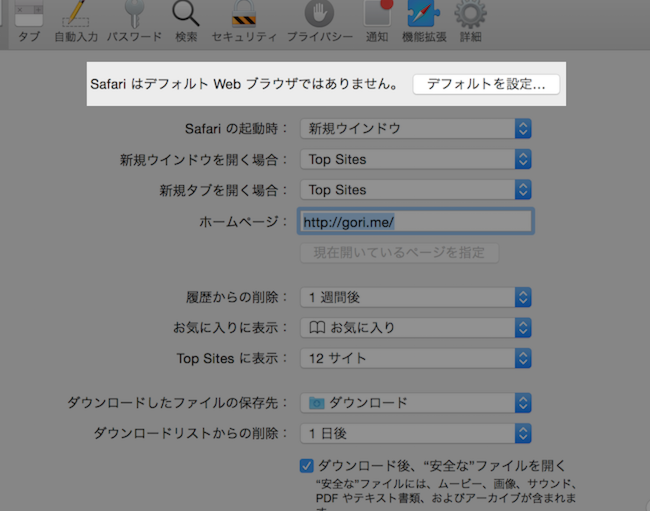650x511 pixels.
Task: Open the 機能拡張 (Extensions) preferences pane
Action: (x=424, y=22)
